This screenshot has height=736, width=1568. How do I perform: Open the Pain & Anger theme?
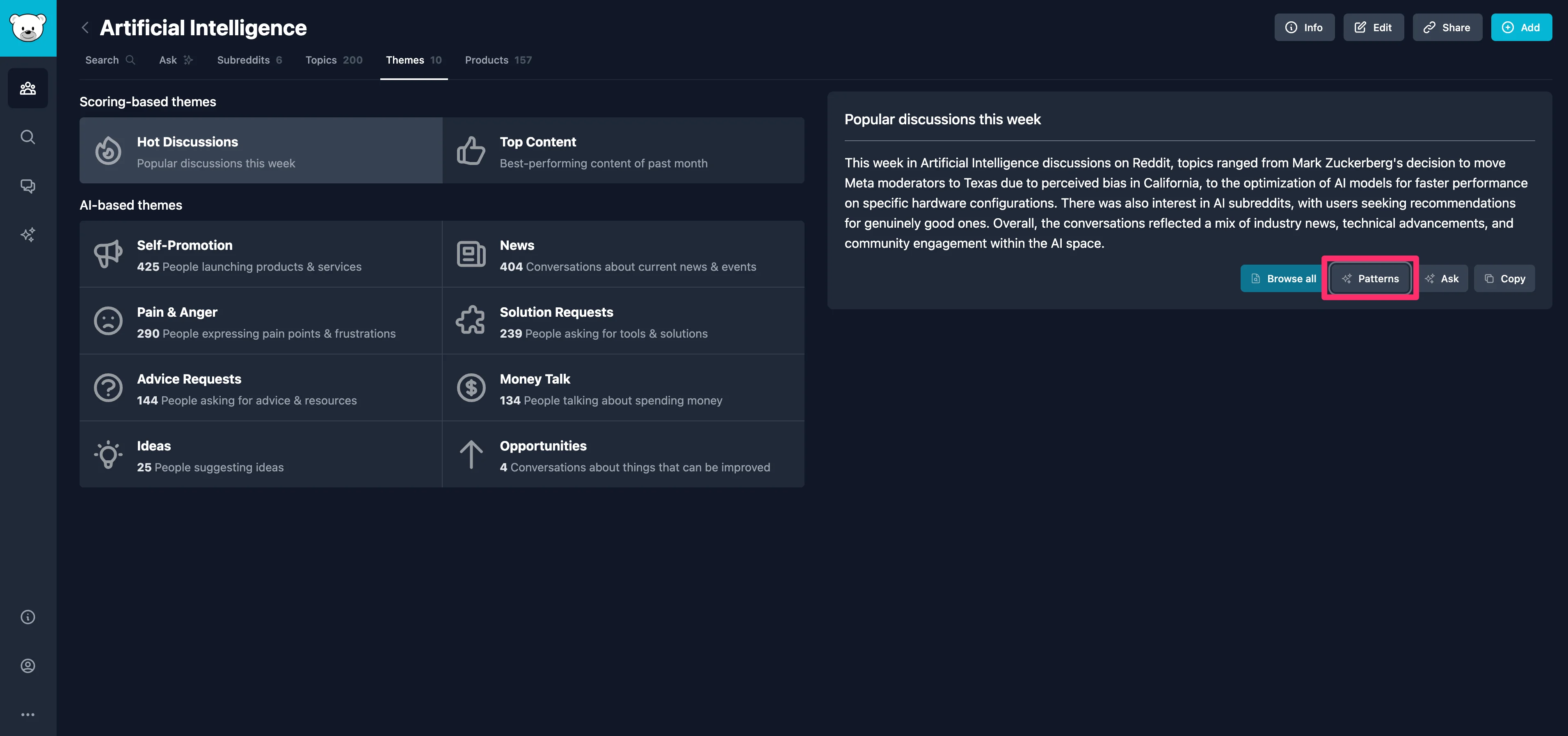click(261, 321)
